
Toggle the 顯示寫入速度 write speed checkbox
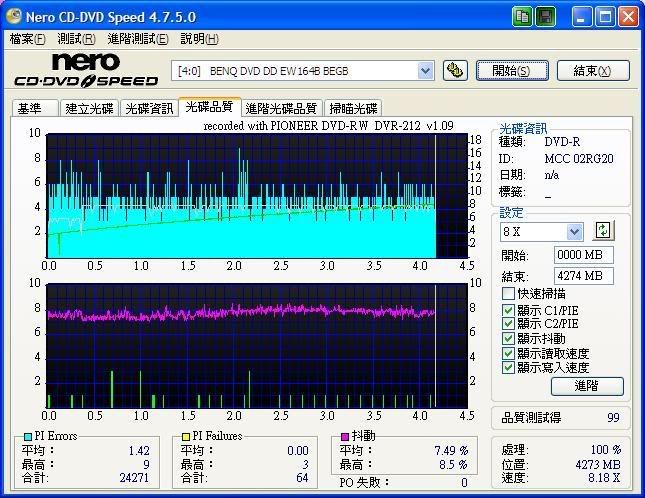[508, 367]
